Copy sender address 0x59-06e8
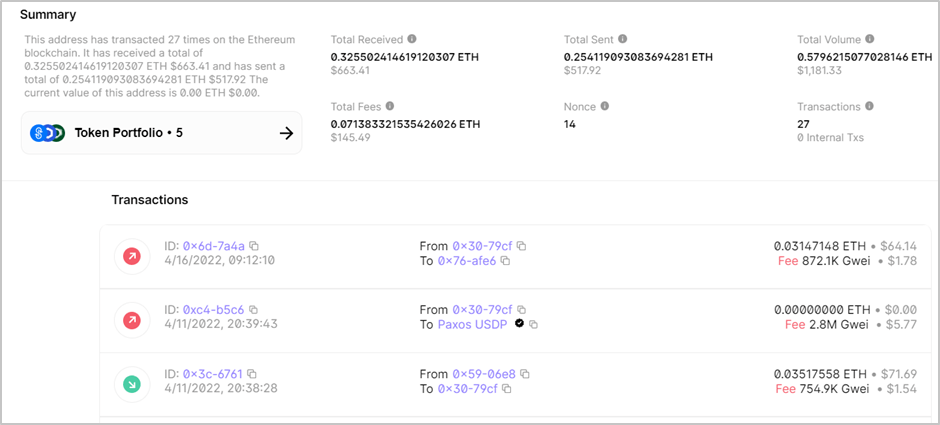The width and height of the screenshot is (940, 425). click(525, 374)
